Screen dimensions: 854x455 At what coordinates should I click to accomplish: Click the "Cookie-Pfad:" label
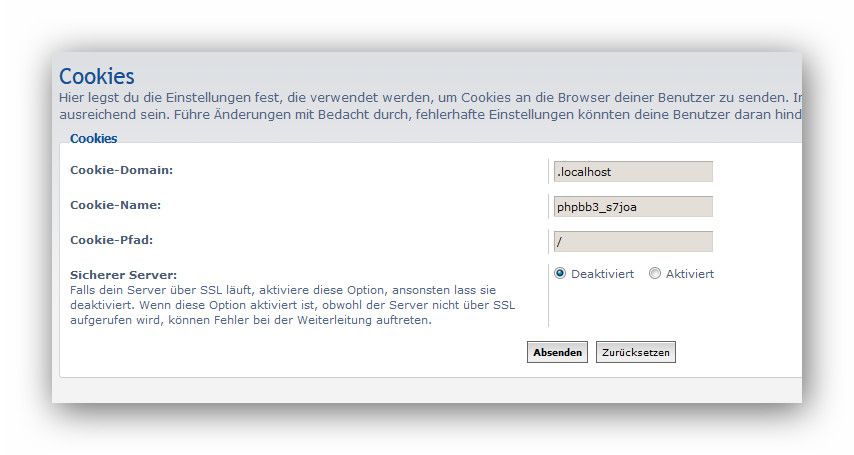click(x=112, y=240)
